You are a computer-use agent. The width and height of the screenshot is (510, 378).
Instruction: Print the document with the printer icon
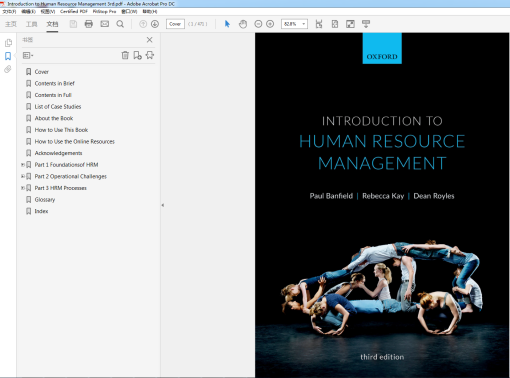89,24
